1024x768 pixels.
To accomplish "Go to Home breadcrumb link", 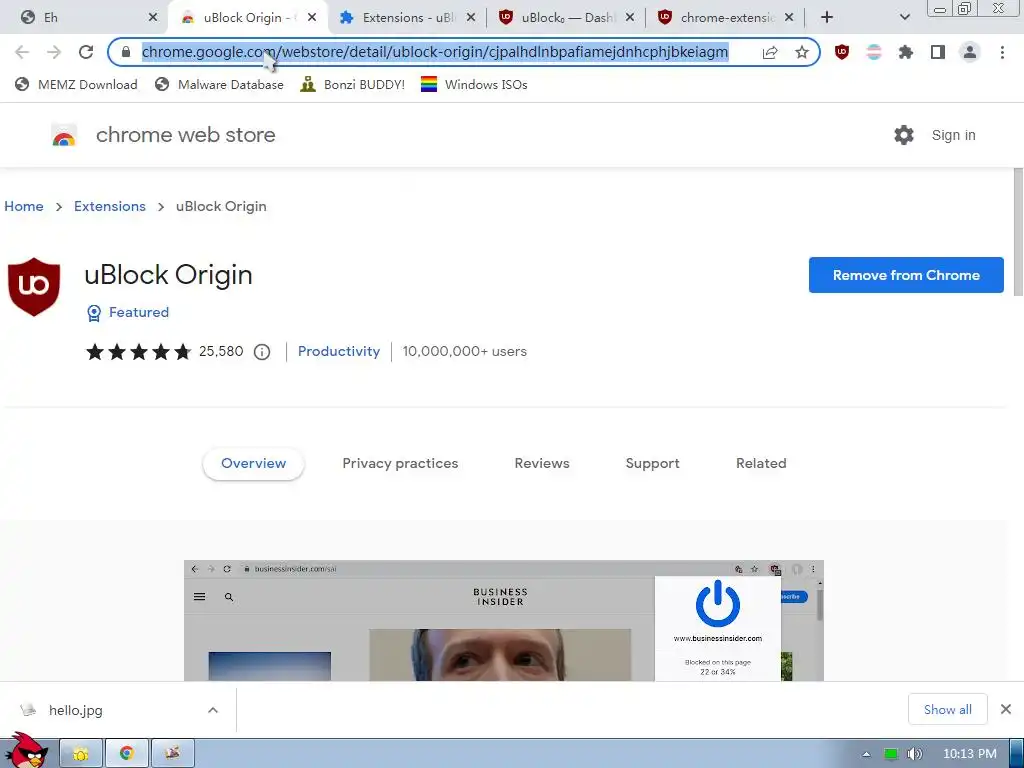I will point(24,206).
